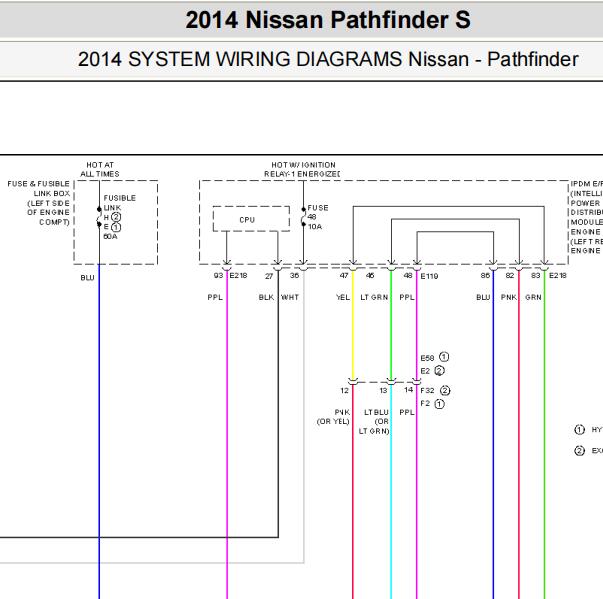Click the '2014 Nissan Pathfinder S' title

pyautogui.click(x=328, y=20)
